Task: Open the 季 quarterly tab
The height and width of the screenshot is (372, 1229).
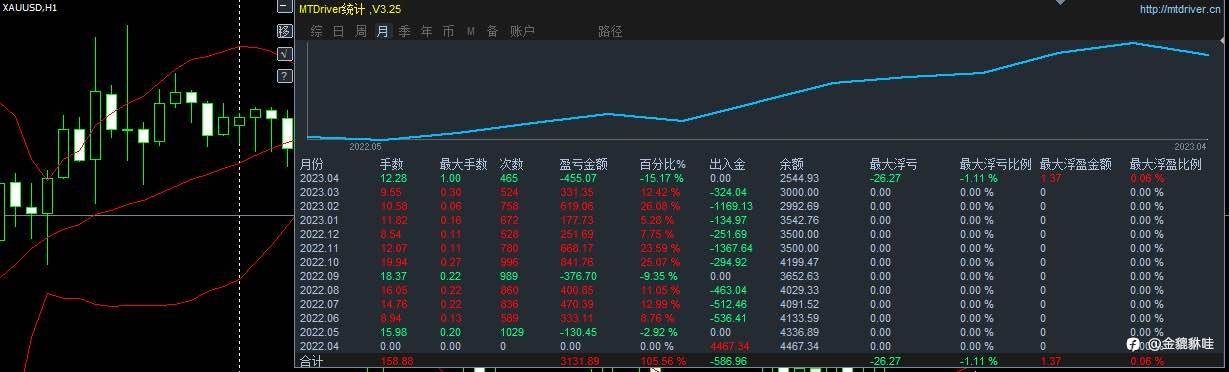Action: pyautogui.click(x=404, y=31)
